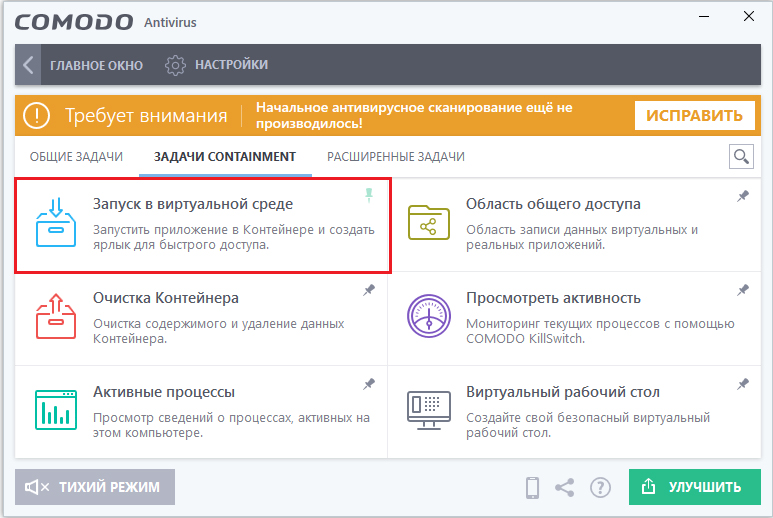Image resolution: width=773 pixels, height=518 pixels.
Task: Click the share icon in footer
Action: click(x=564, y=487)
